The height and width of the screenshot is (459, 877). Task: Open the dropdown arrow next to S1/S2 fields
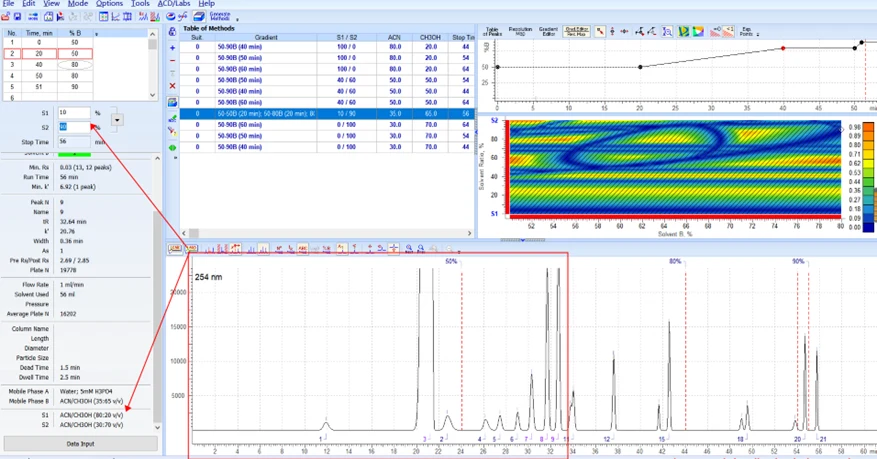click(117, 120)
